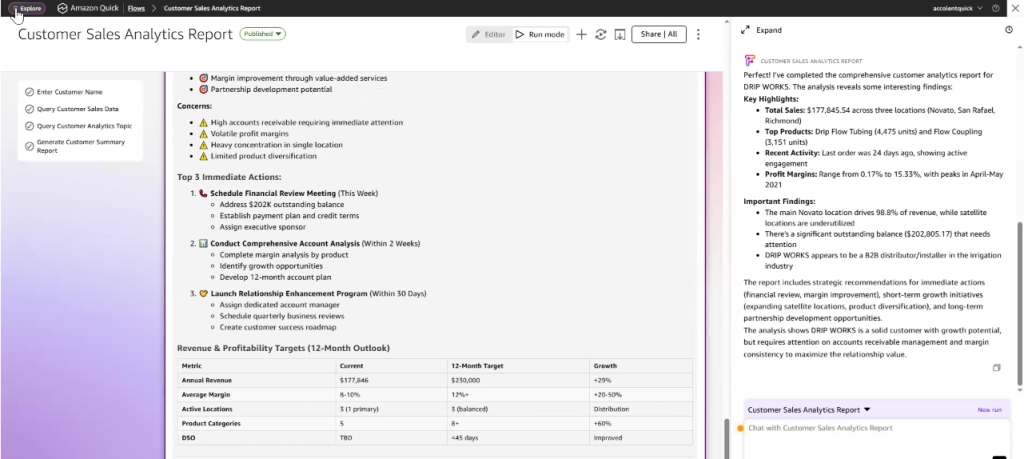Select the Enter Customer Name step
Viewport: 1024px width, 459px height.
click(69, 92)
